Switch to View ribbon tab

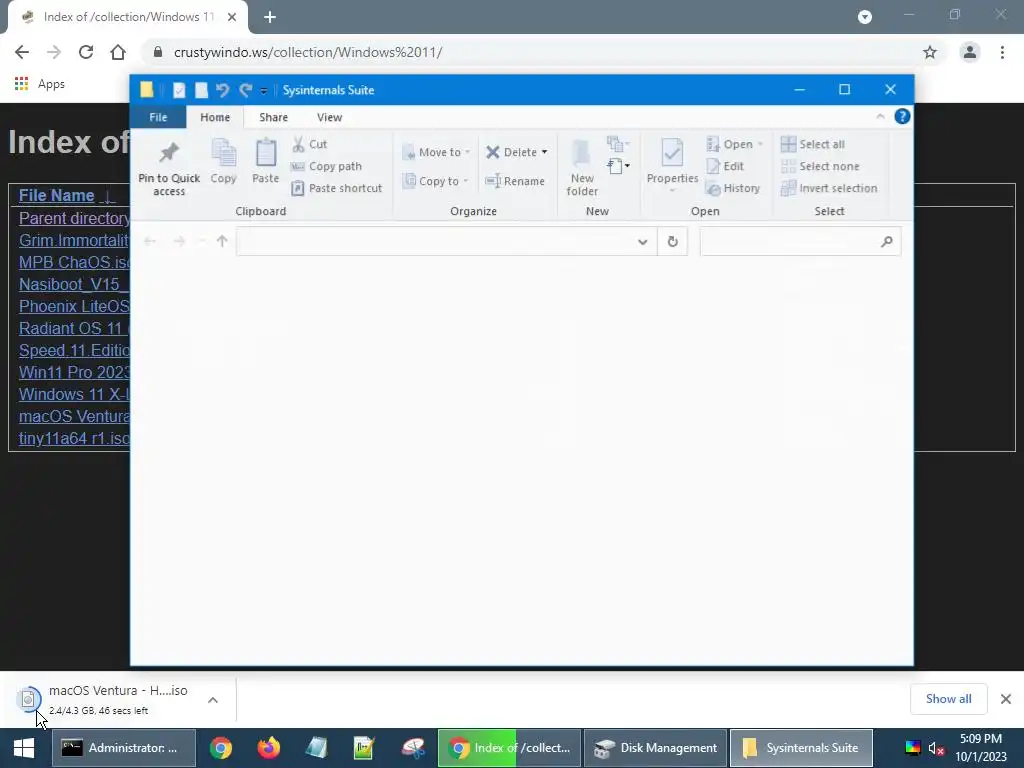[329, 118]
